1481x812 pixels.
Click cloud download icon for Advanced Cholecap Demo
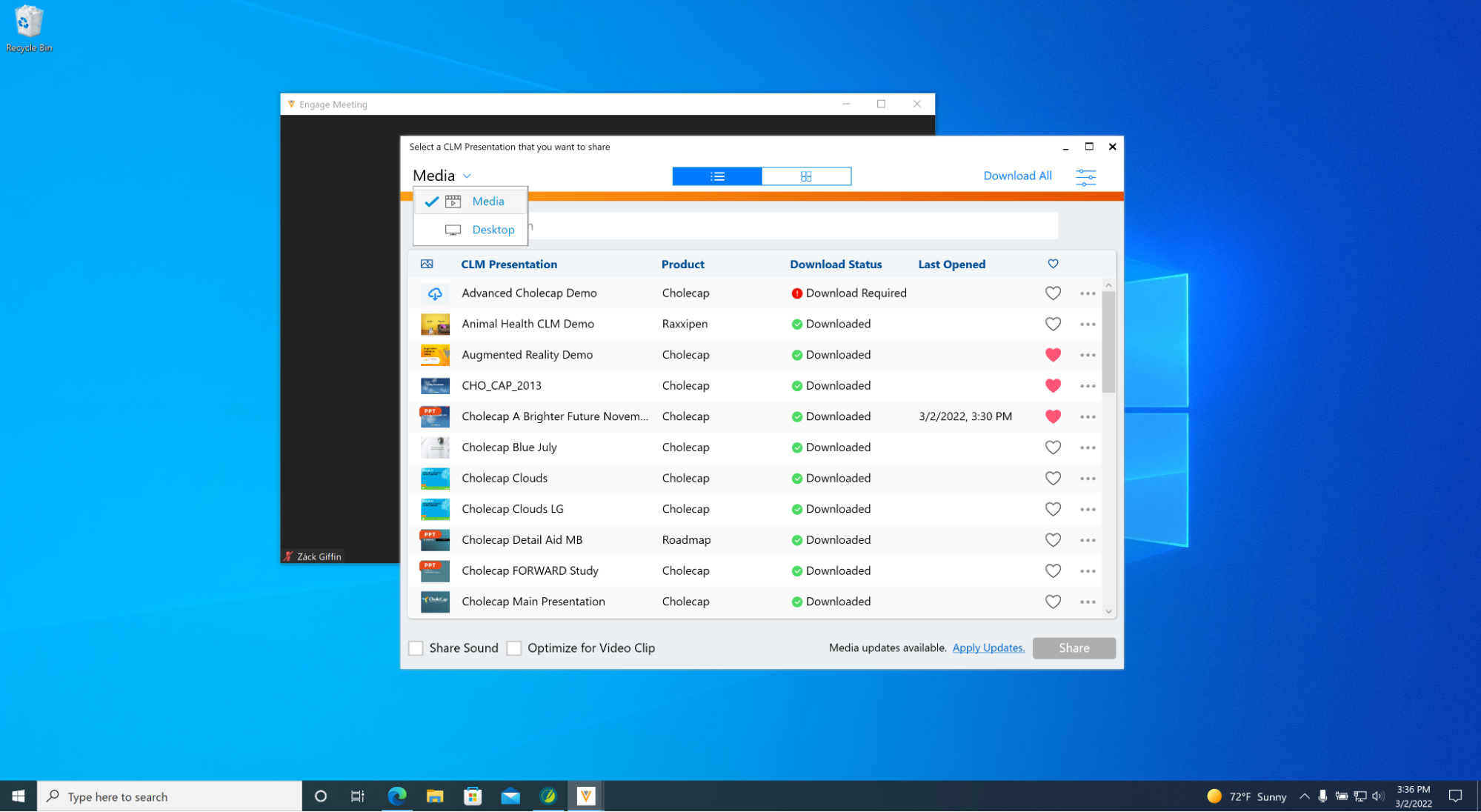pos(435,293)
